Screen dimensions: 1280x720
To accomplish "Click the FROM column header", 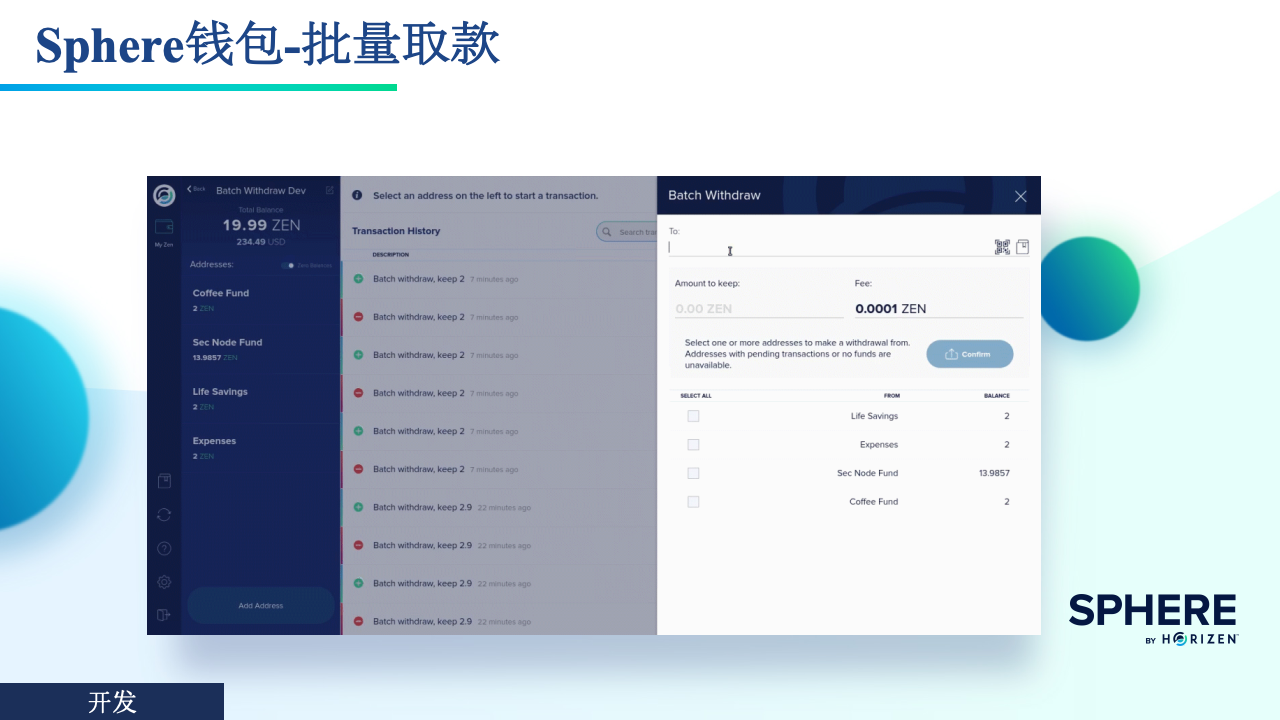I will 892,396.
